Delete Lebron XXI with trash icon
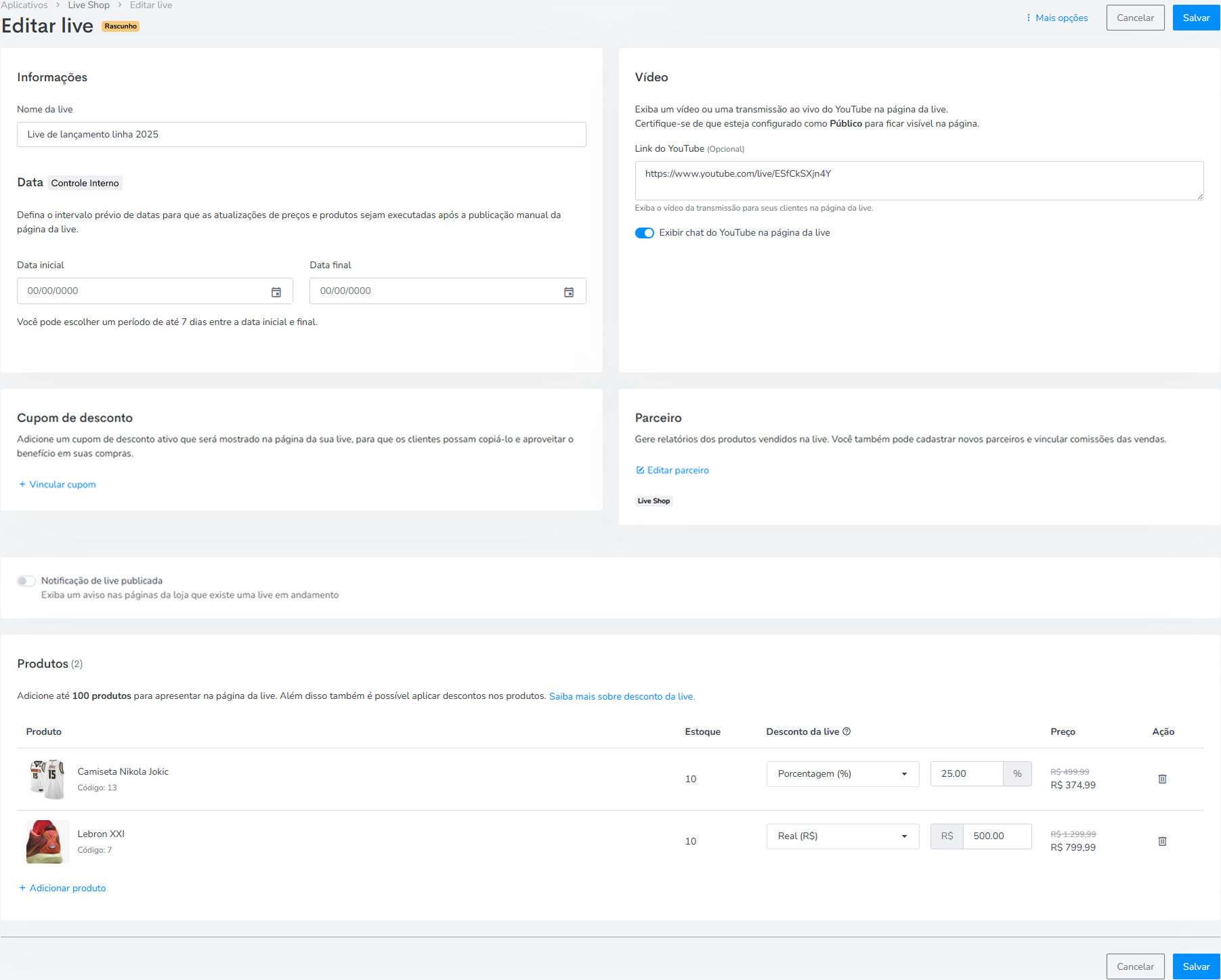 (1162, 841)
